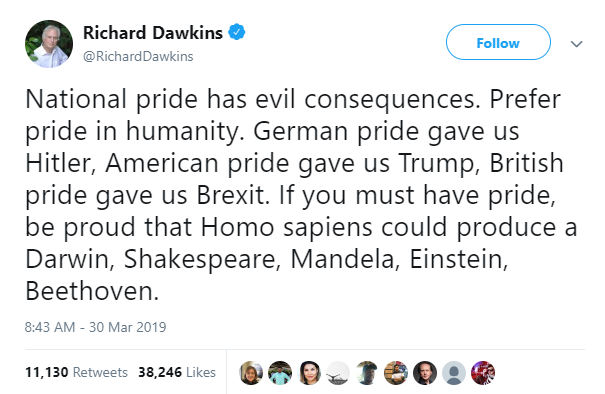Click the Follow button
This screenshot has height=394, width=605.
click(x=498, y=42)
